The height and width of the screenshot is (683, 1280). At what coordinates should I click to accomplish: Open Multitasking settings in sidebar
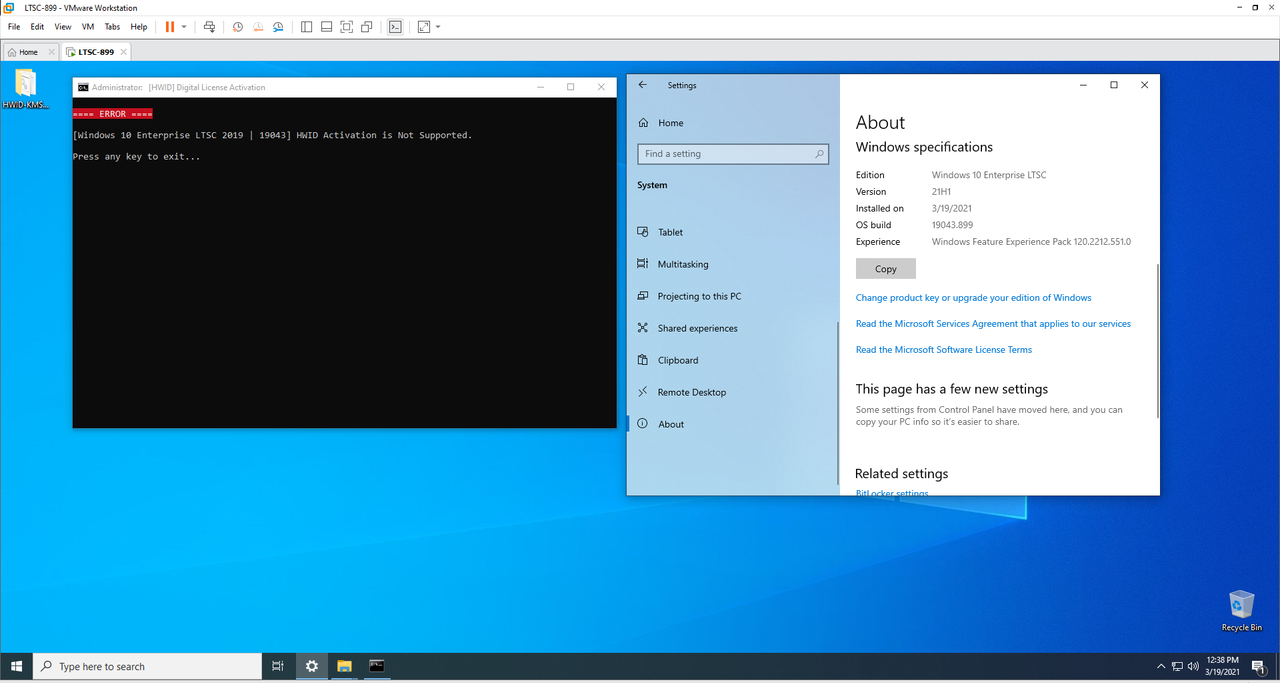[683, 264]
